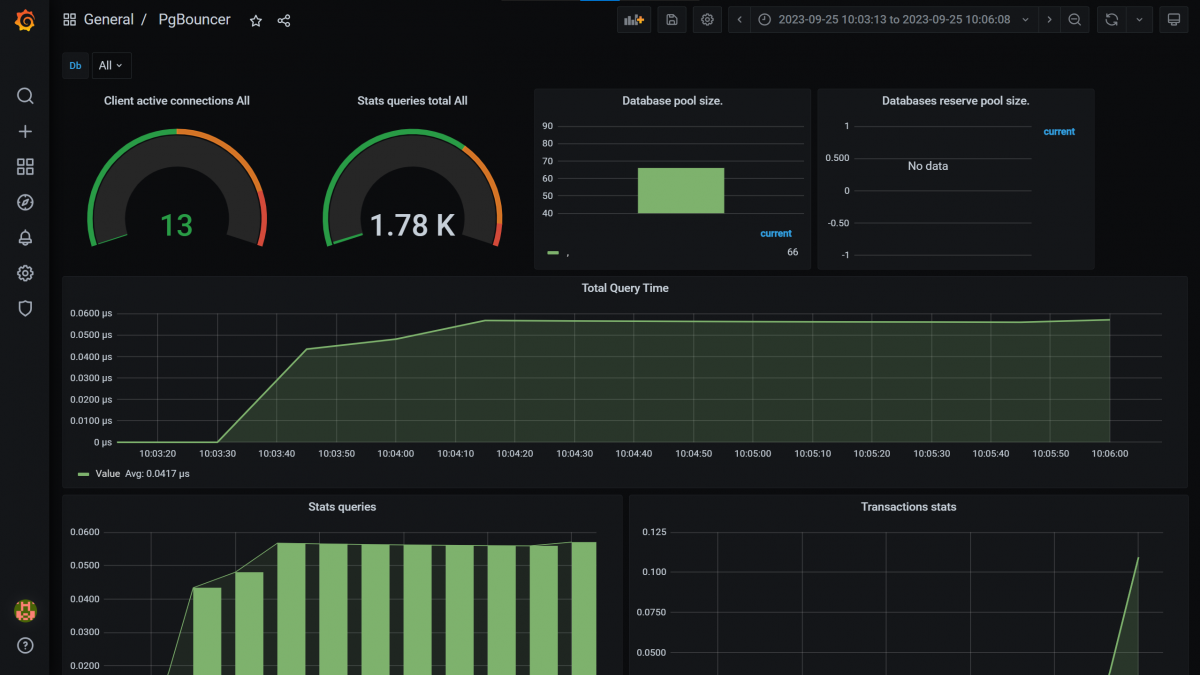Open Explore using the compass sidebar icon
Screen dimensions: 1200x675
(24, 202)
